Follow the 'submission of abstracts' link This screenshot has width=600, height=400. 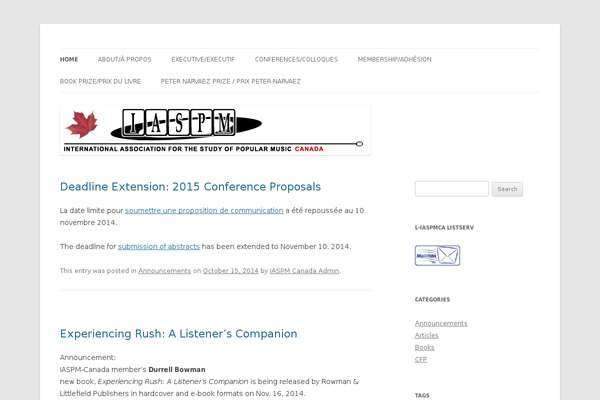coord(159,247)
